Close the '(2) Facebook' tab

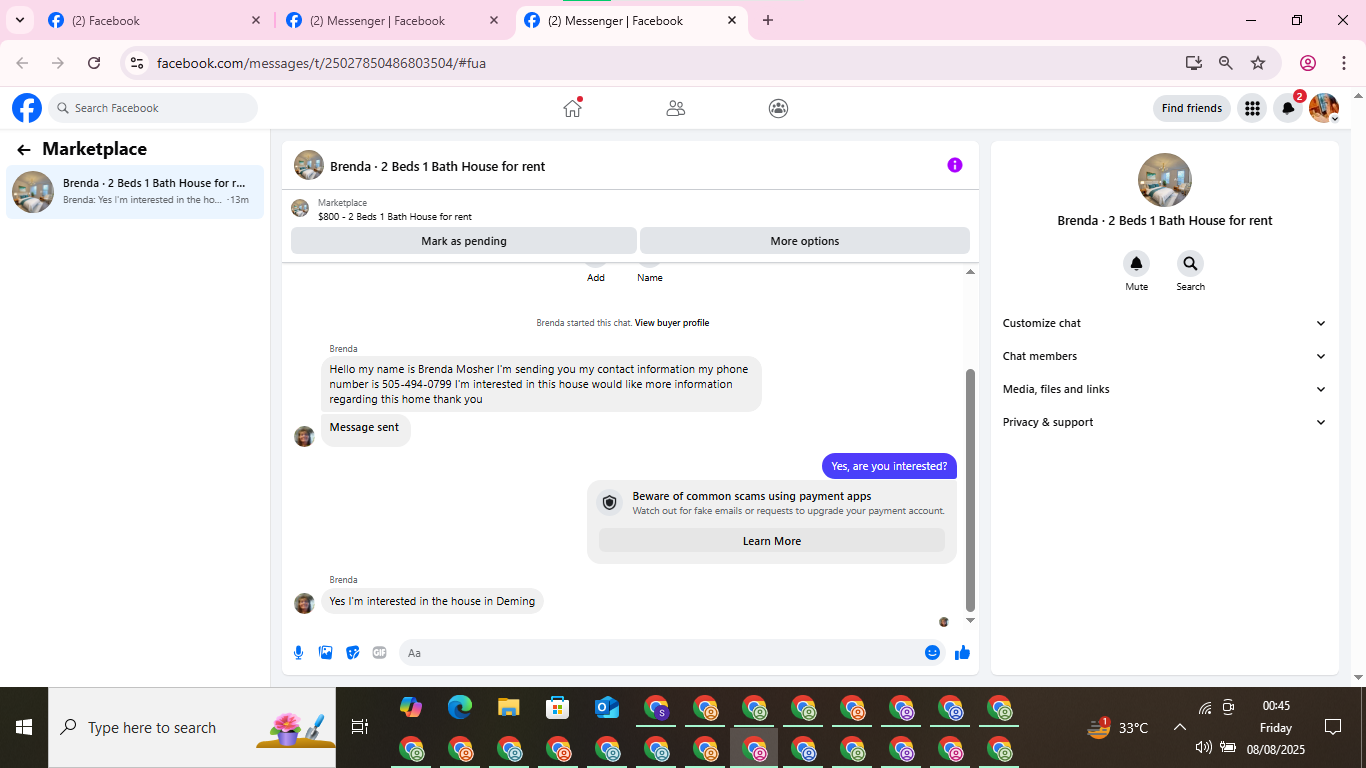(x=256, y=20)
